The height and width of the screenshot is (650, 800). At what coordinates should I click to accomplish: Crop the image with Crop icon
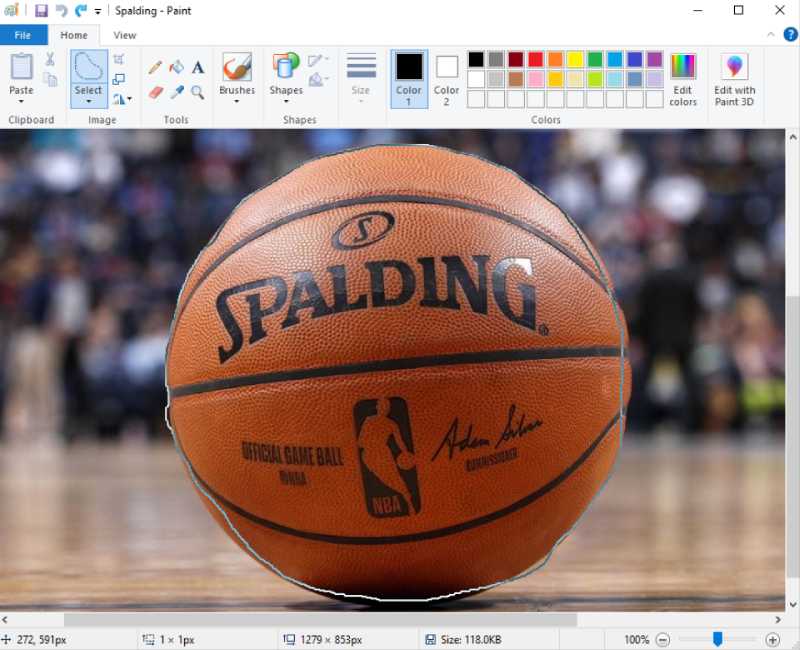coord(119,59)
